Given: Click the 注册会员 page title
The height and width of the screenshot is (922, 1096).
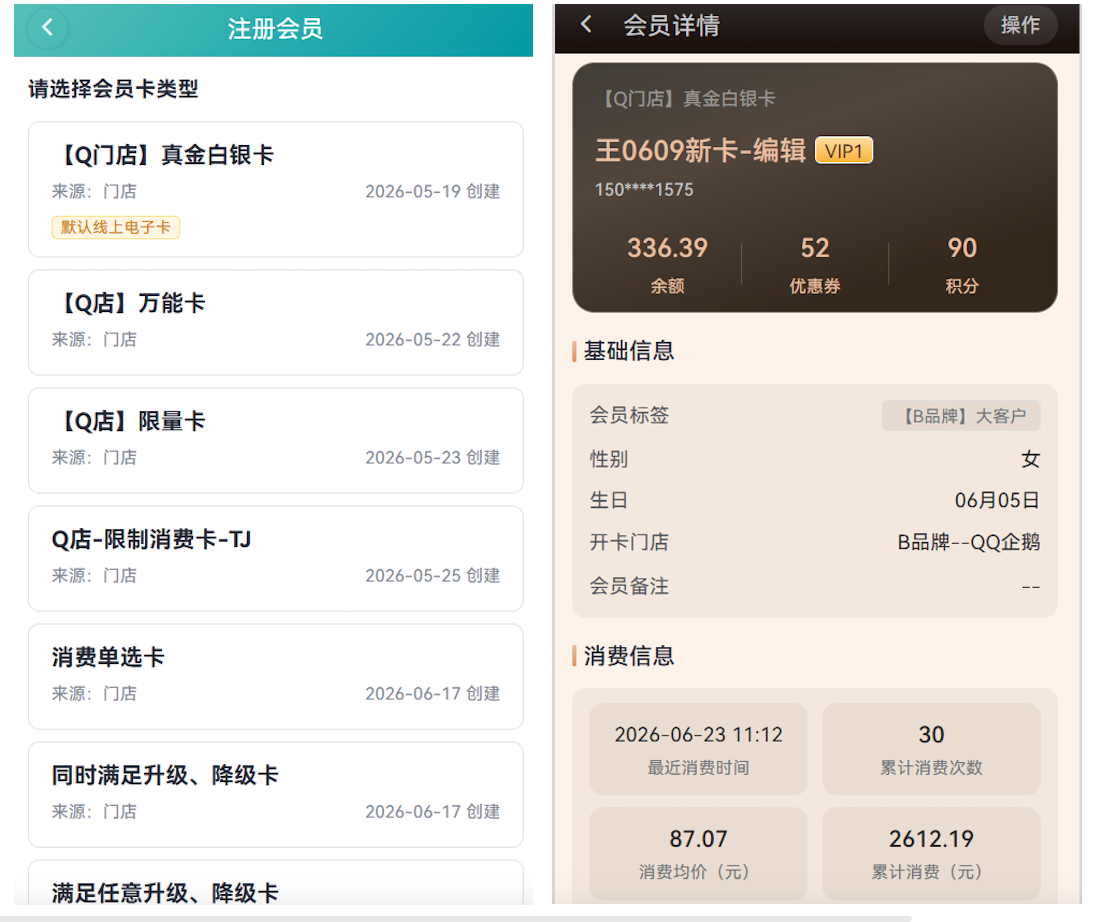Looking at the screenshot, I should point(275,29).
